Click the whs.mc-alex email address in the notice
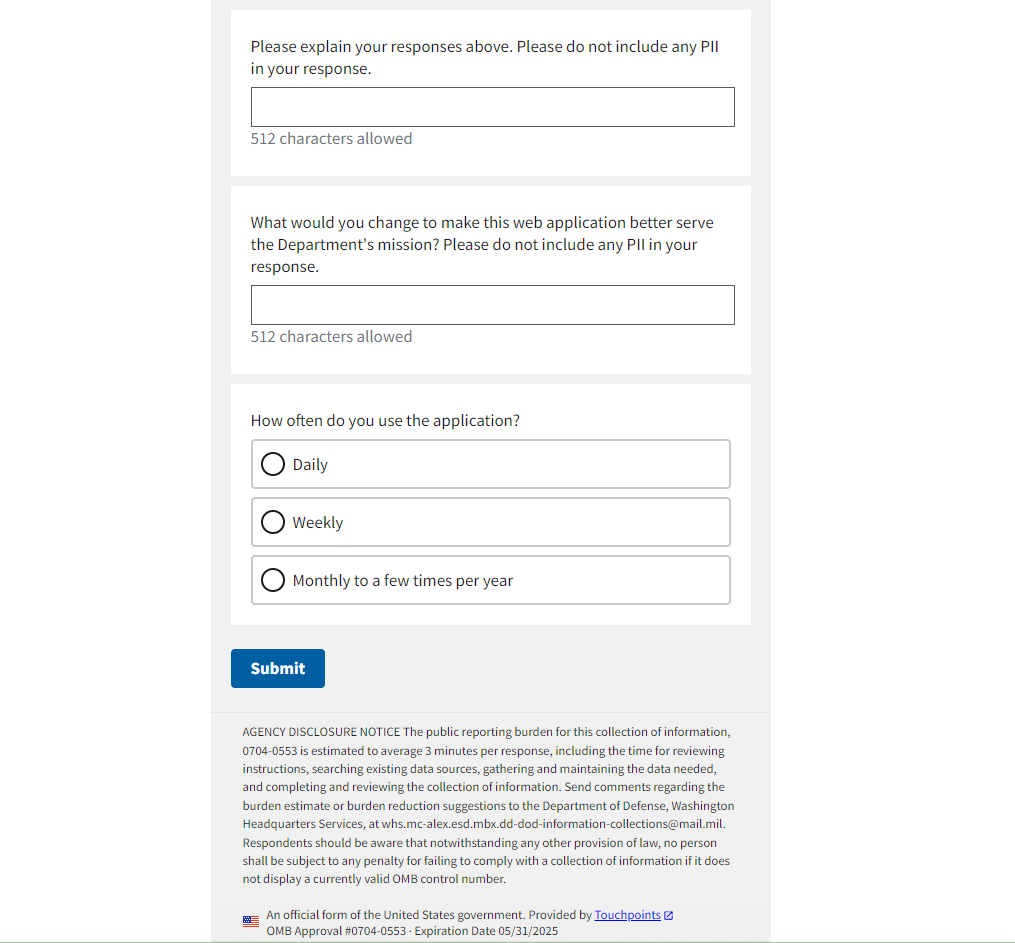This screenshot has height=943, width=1015. pos(553,824)
